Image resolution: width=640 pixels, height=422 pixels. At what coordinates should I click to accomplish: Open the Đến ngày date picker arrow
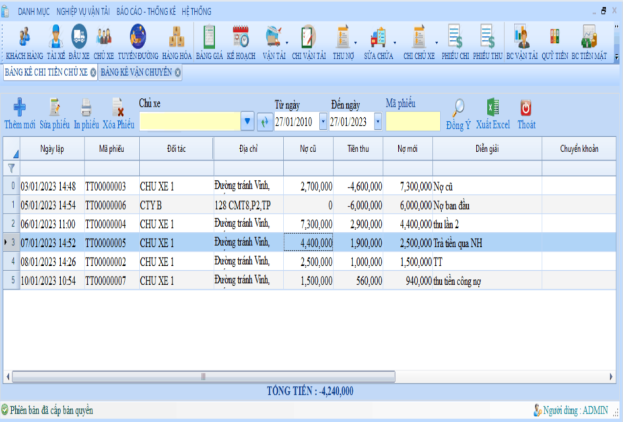(x=378, y=122)
